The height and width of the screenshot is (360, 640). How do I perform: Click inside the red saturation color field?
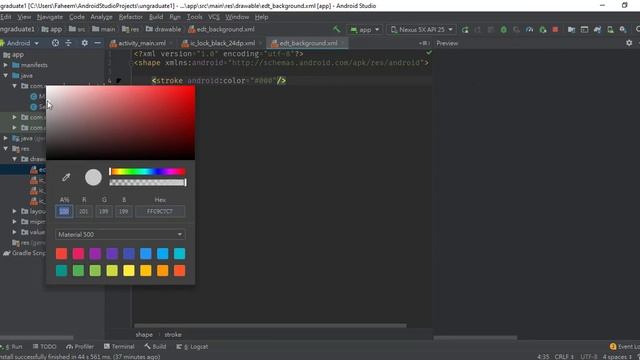120,122
